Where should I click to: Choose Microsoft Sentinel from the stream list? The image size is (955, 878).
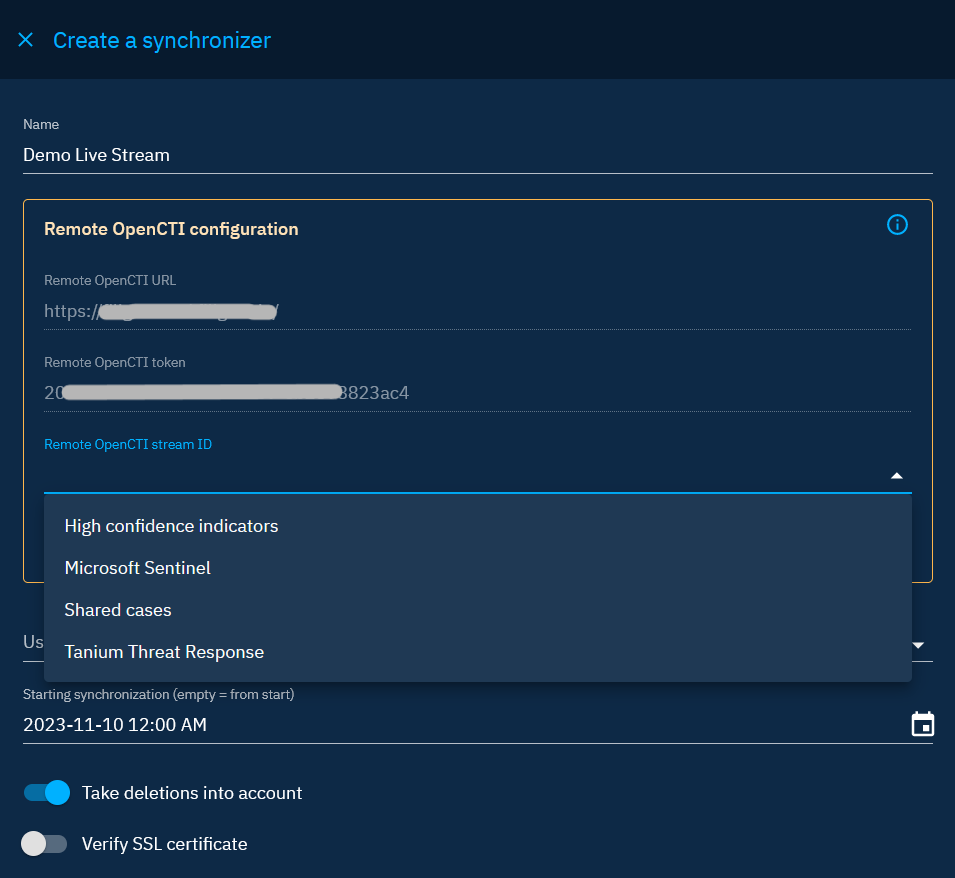[138, 568]
